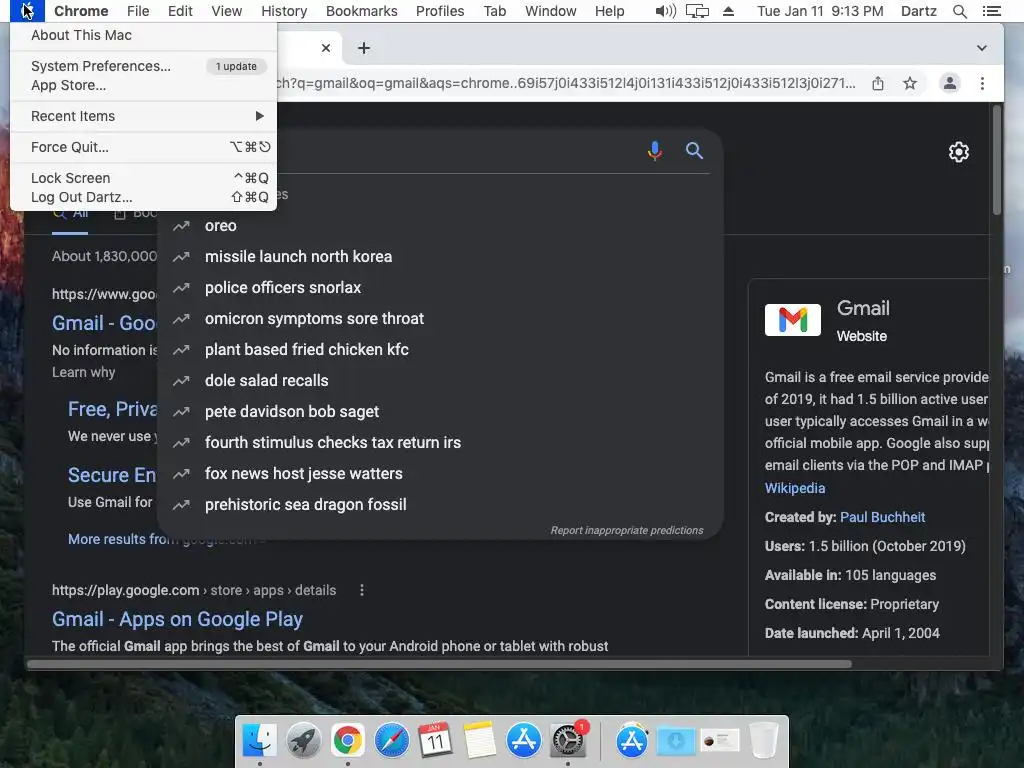Open the Profiles menu
1024x768 pixels.
tap(440, 11)
